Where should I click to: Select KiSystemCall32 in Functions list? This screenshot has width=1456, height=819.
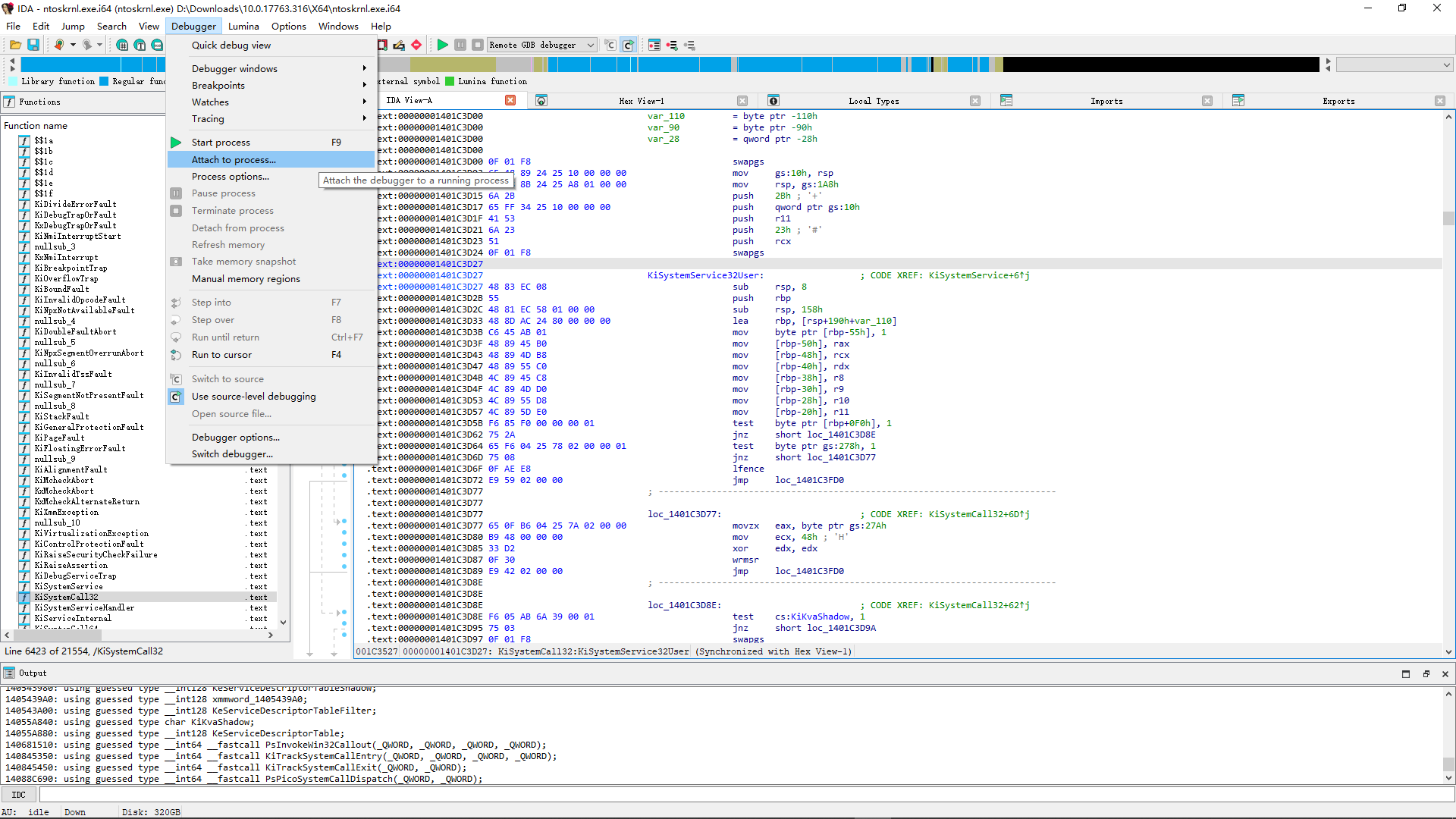tap(66, 597)
